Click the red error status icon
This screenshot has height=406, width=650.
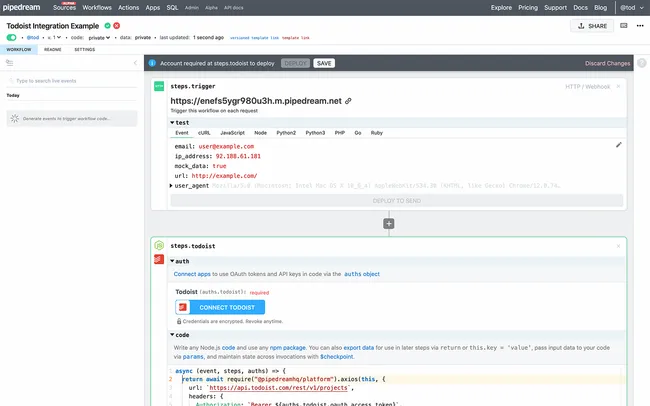(x=117, y=26)
